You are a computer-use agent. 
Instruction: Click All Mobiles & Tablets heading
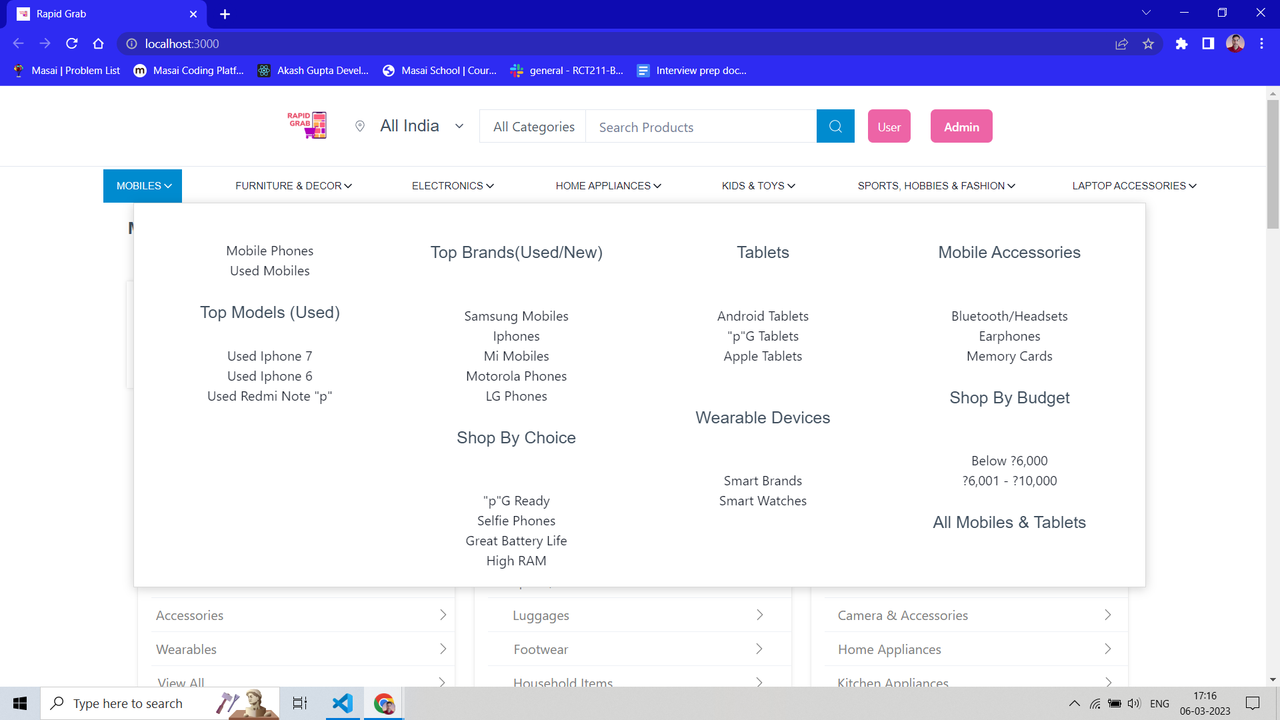coord(1009,522)
